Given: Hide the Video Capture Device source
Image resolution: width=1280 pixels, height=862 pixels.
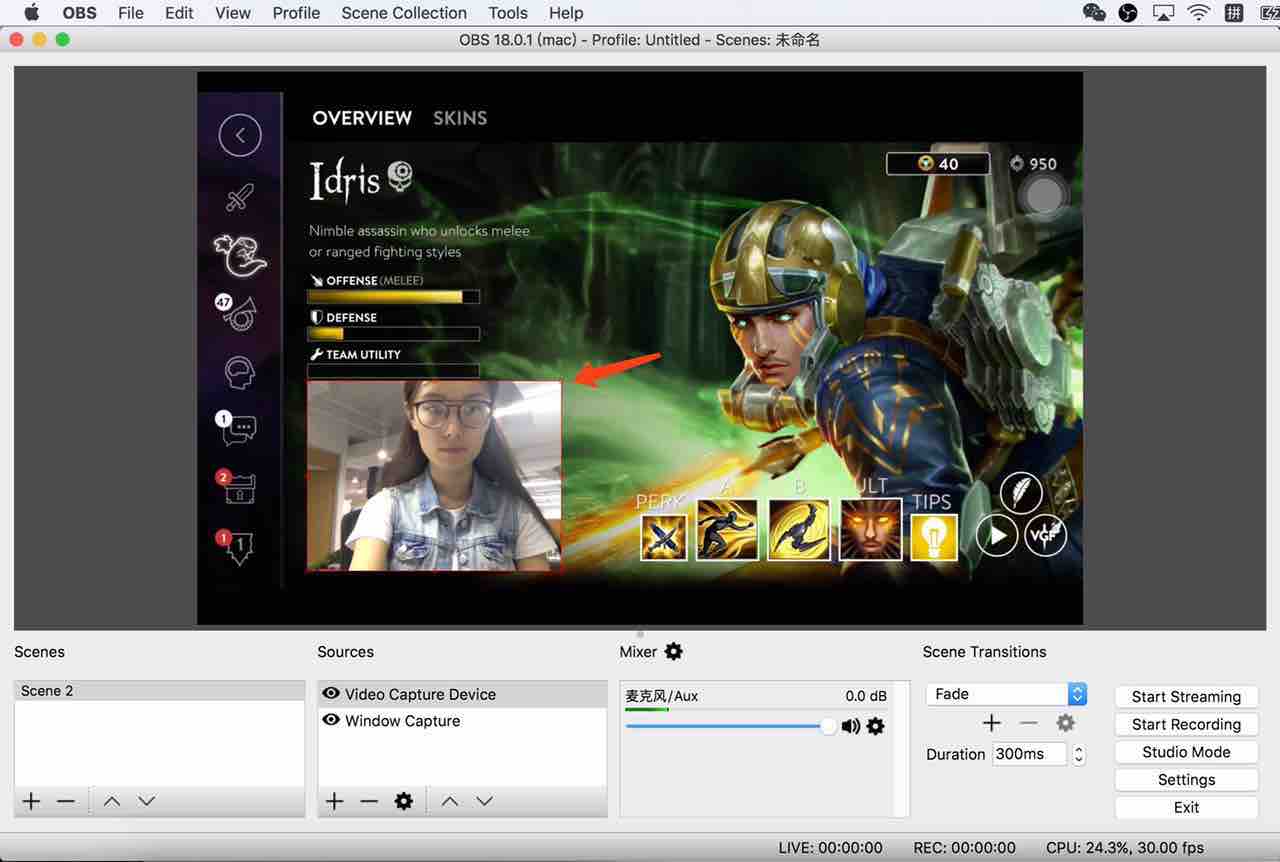Looking at the screenshot, I should 331,694.
